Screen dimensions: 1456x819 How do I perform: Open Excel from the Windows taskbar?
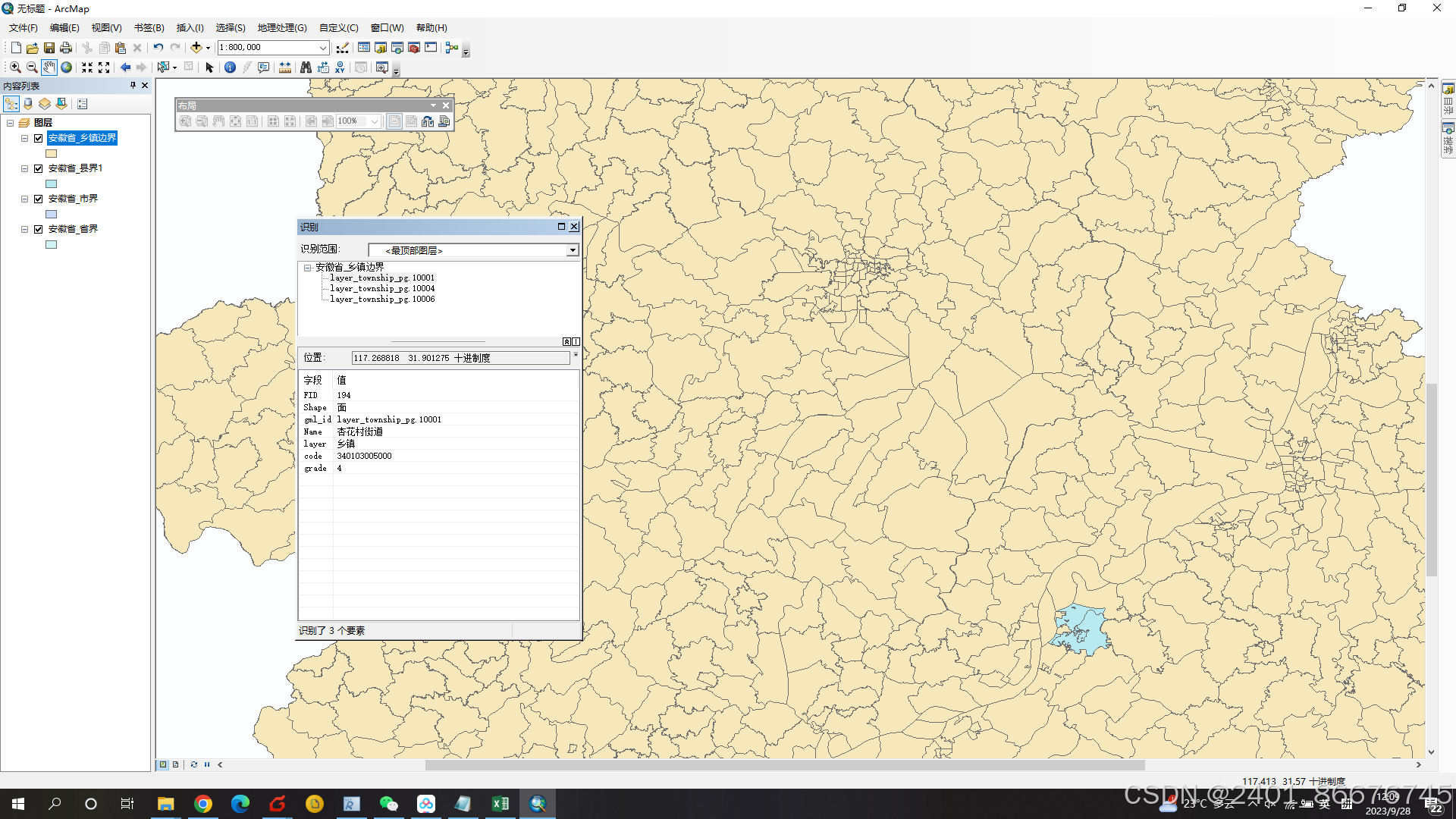click(x=500, y=804)
